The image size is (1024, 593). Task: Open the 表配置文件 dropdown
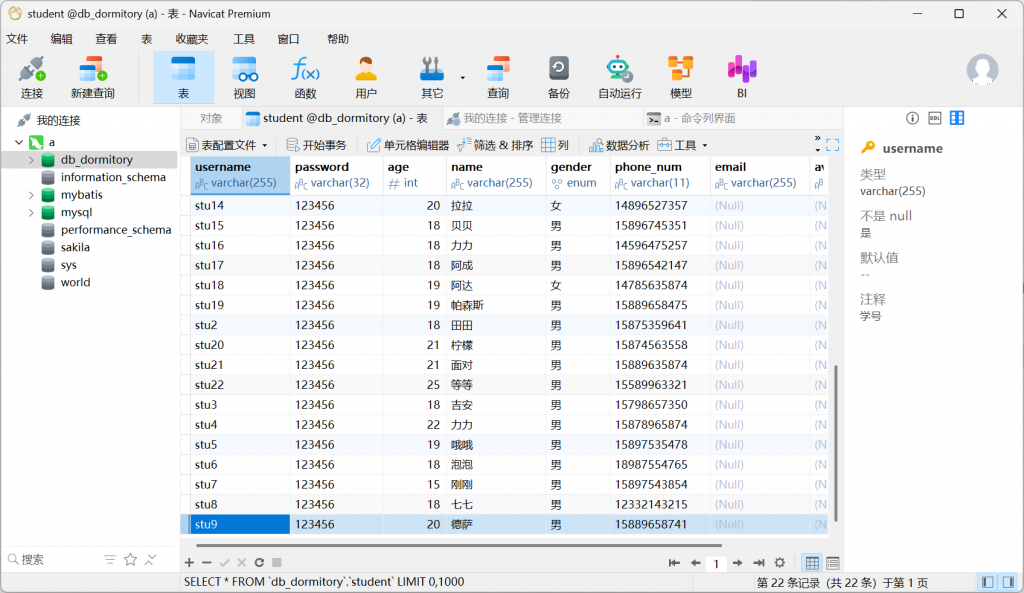point(227,145)
